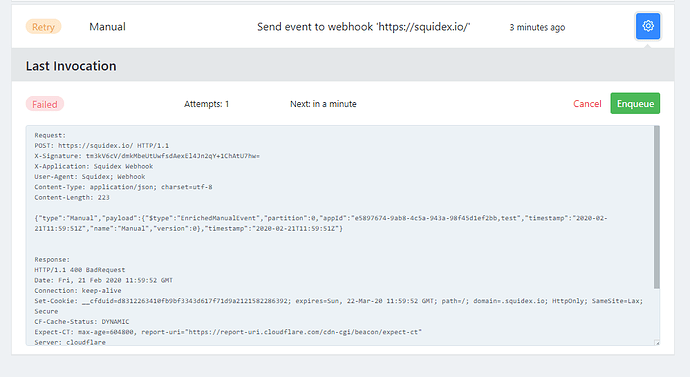The image size is (690, 377).
Task: Click the User-Agent header line
Action: point(90,177)
